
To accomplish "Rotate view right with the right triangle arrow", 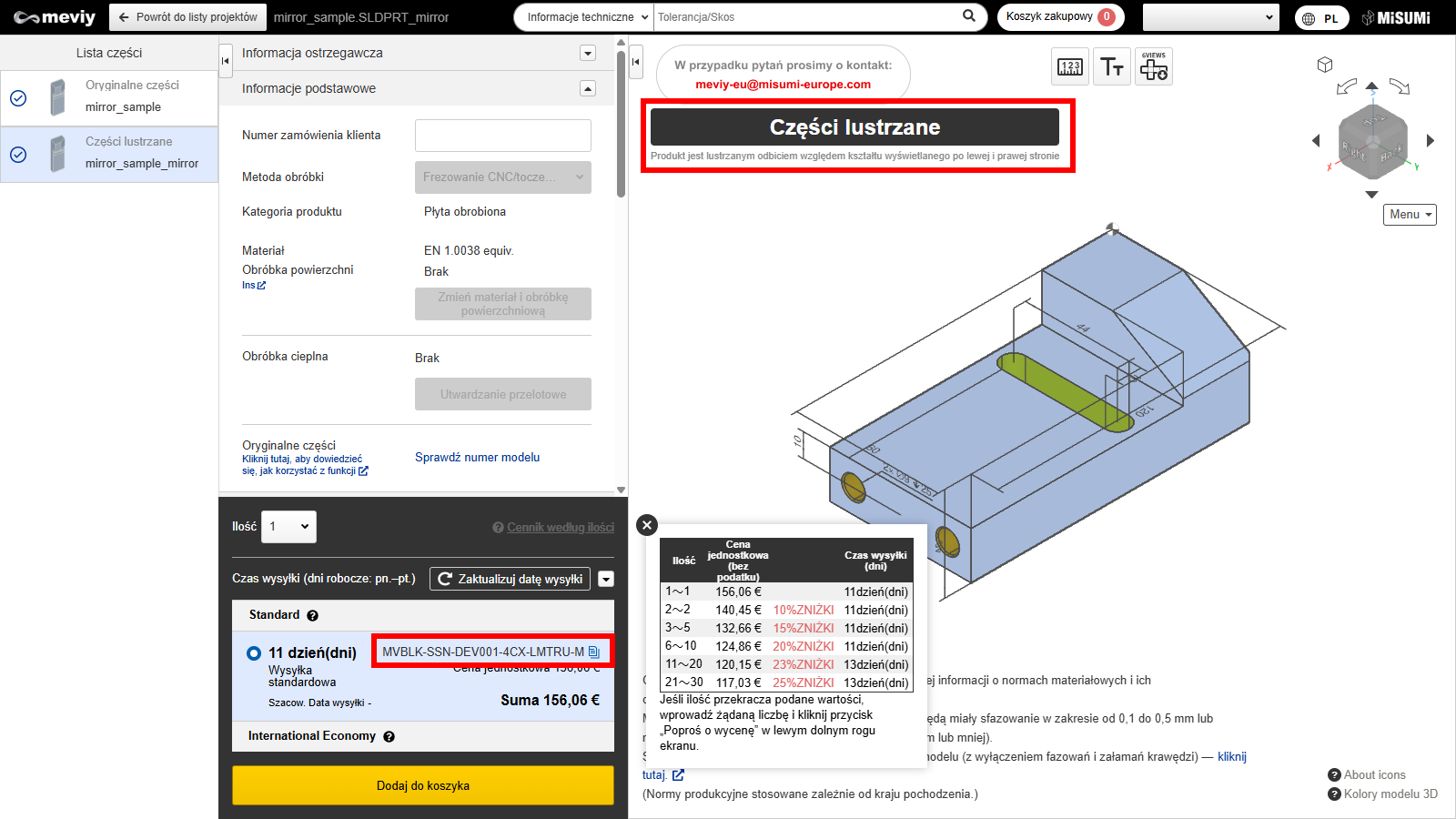I will [1431, 140].
